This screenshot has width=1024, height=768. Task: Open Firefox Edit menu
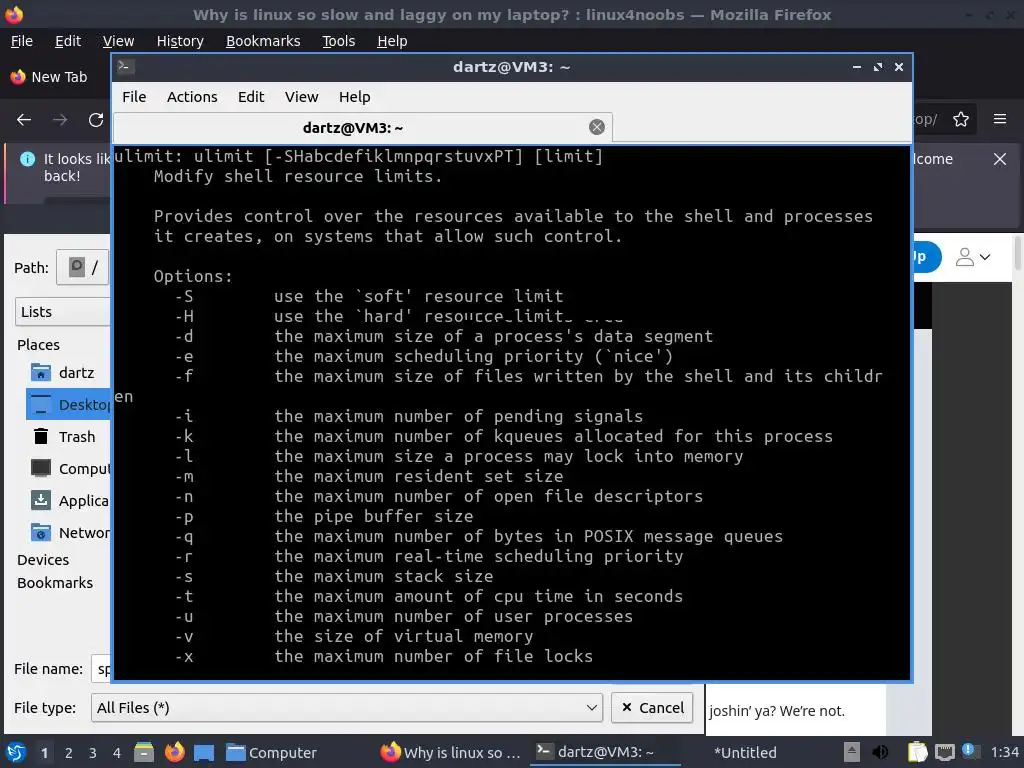[x=68, y=41]
